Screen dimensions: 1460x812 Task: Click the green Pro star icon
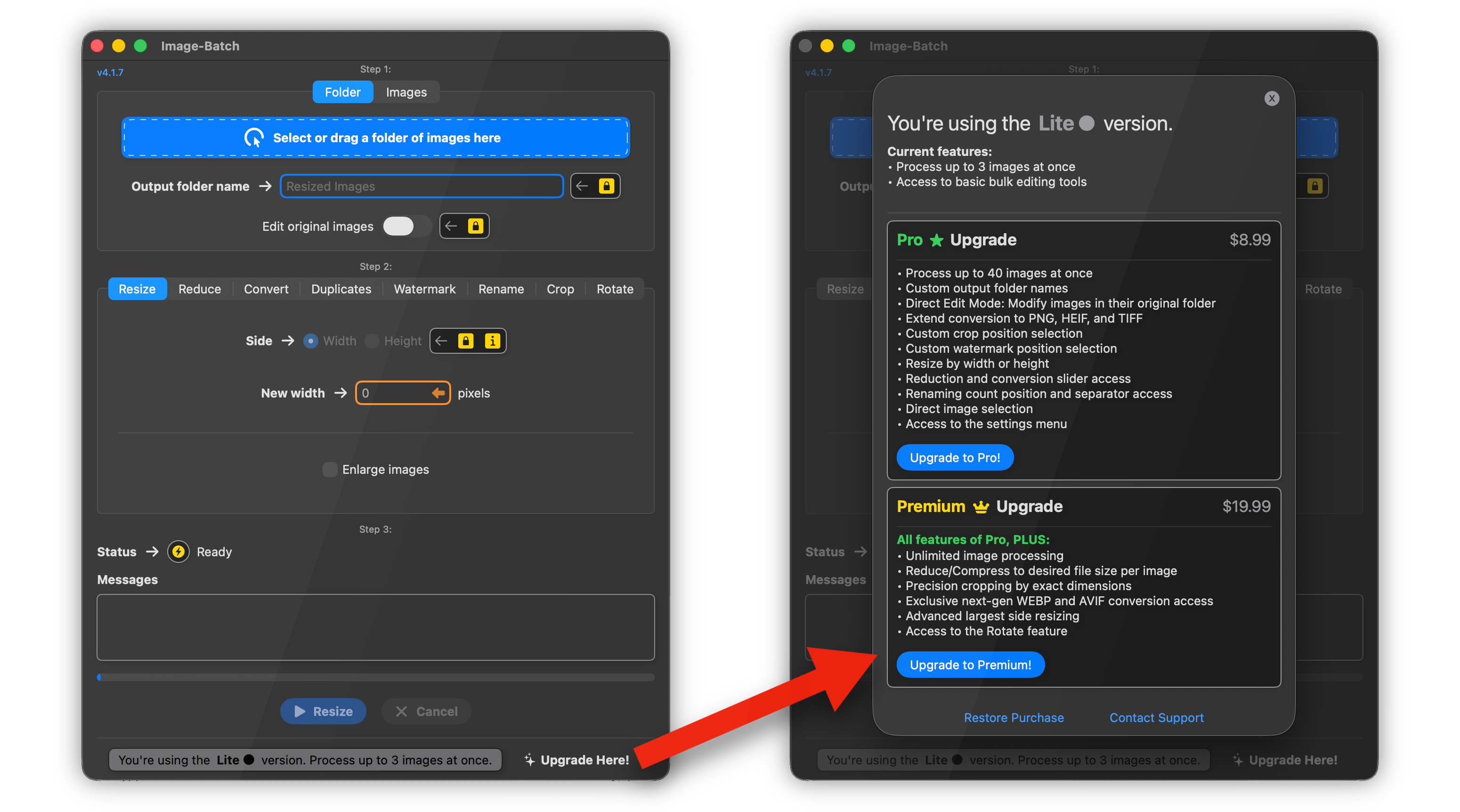tap(936, 240)
